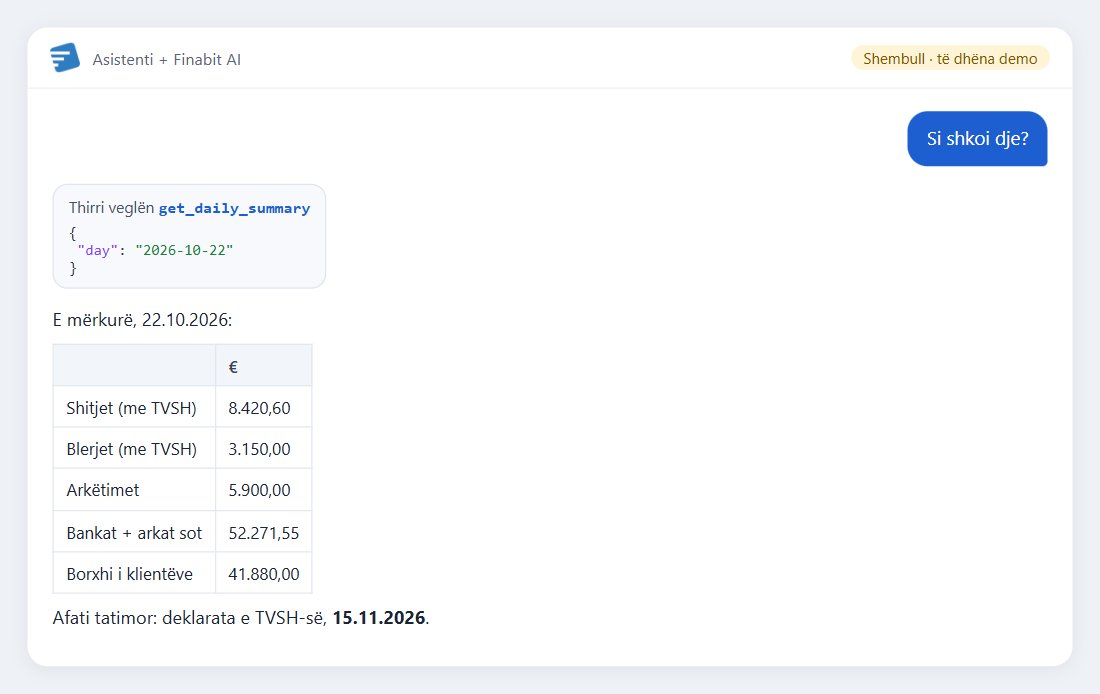
Task: Click the "Thirri veglën" label
Action: [112, 208]
